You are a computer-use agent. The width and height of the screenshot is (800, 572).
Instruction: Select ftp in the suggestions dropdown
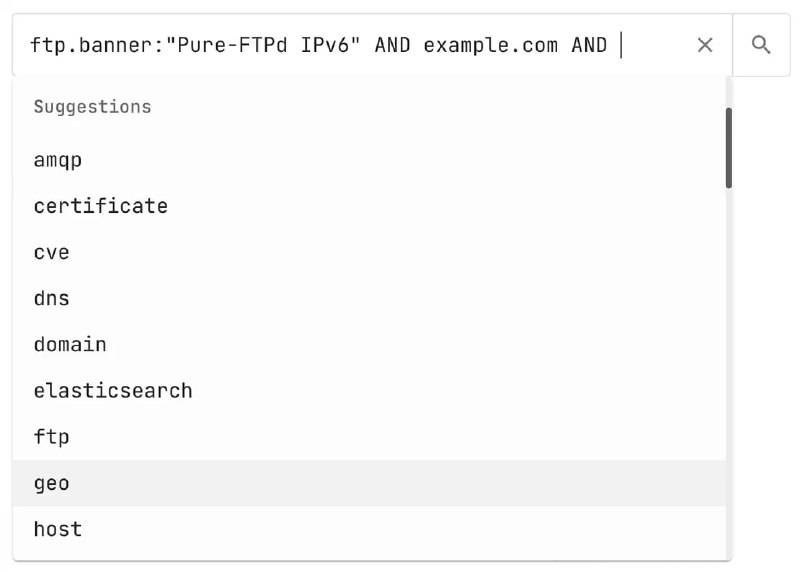point(369,437)
